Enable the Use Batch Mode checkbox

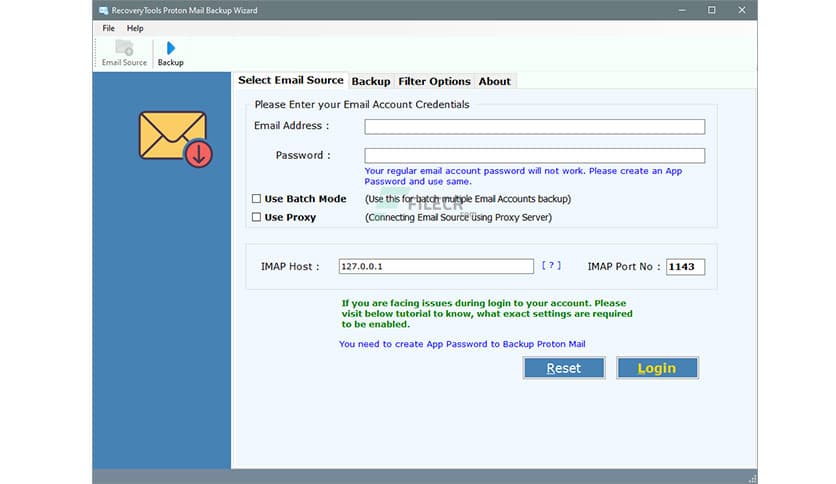(x=256, y=199)
